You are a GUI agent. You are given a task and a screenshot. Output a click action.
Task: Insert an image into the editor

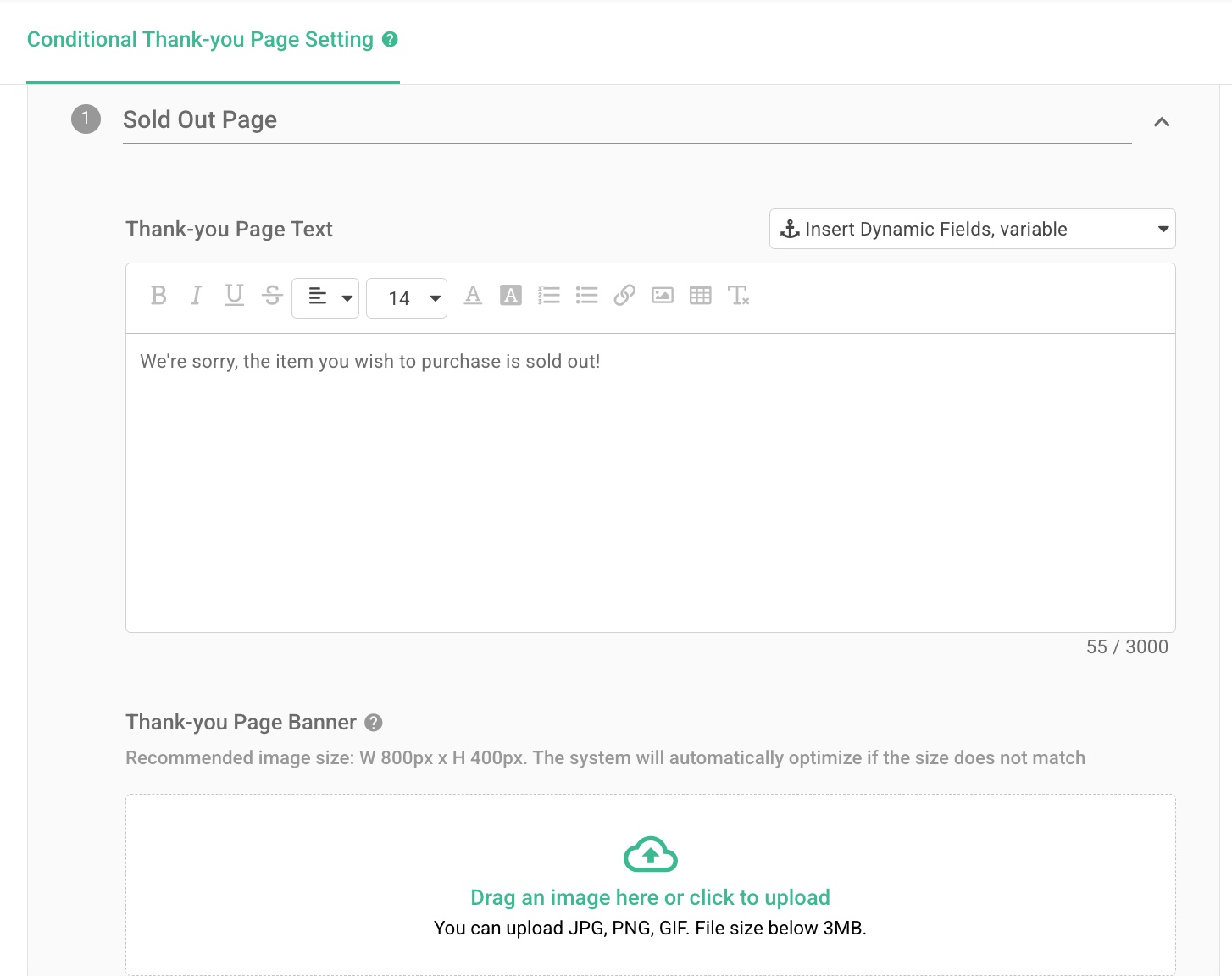(x=662, y=296)
